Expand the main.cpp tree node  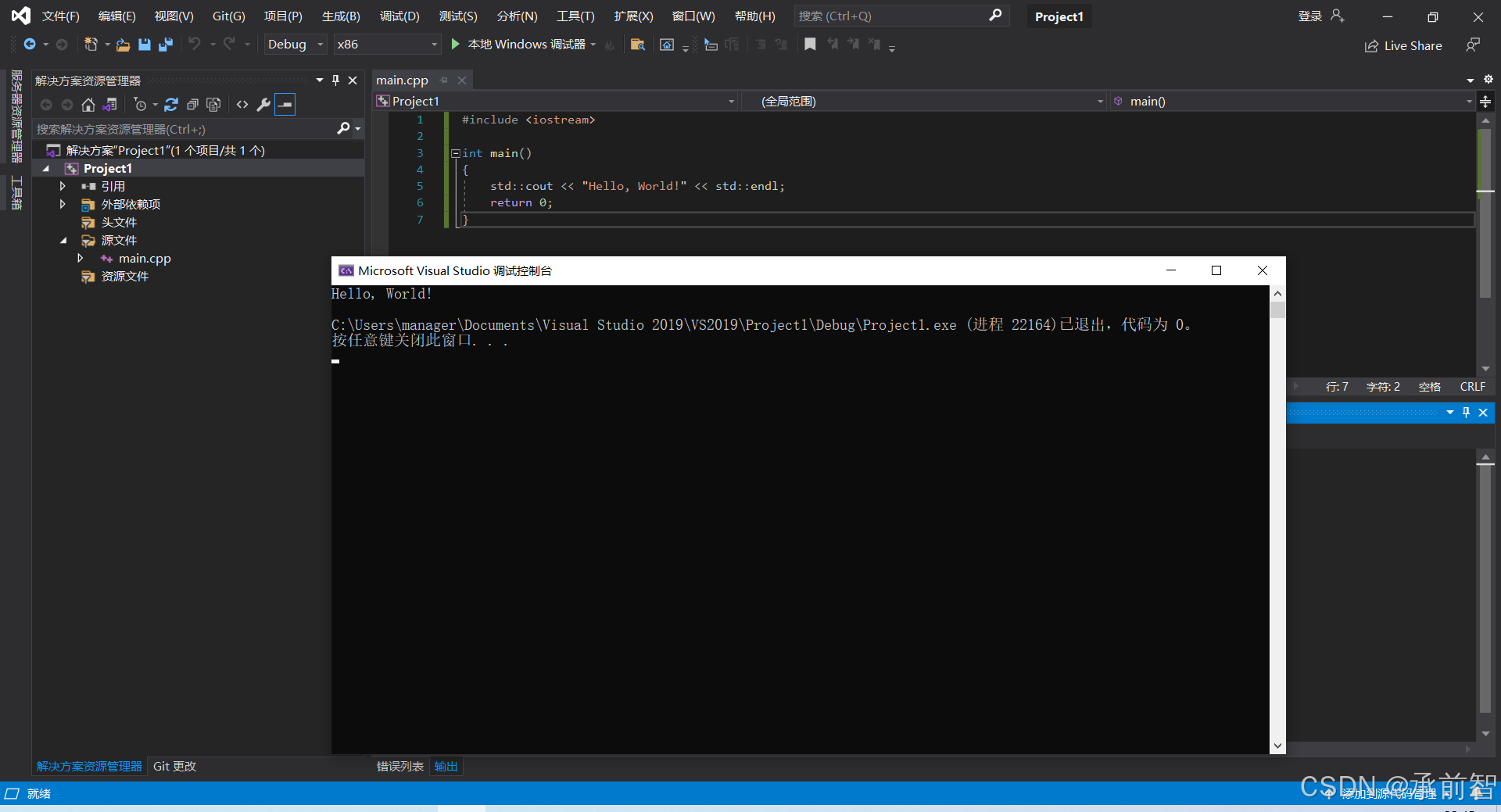point(80,258)
